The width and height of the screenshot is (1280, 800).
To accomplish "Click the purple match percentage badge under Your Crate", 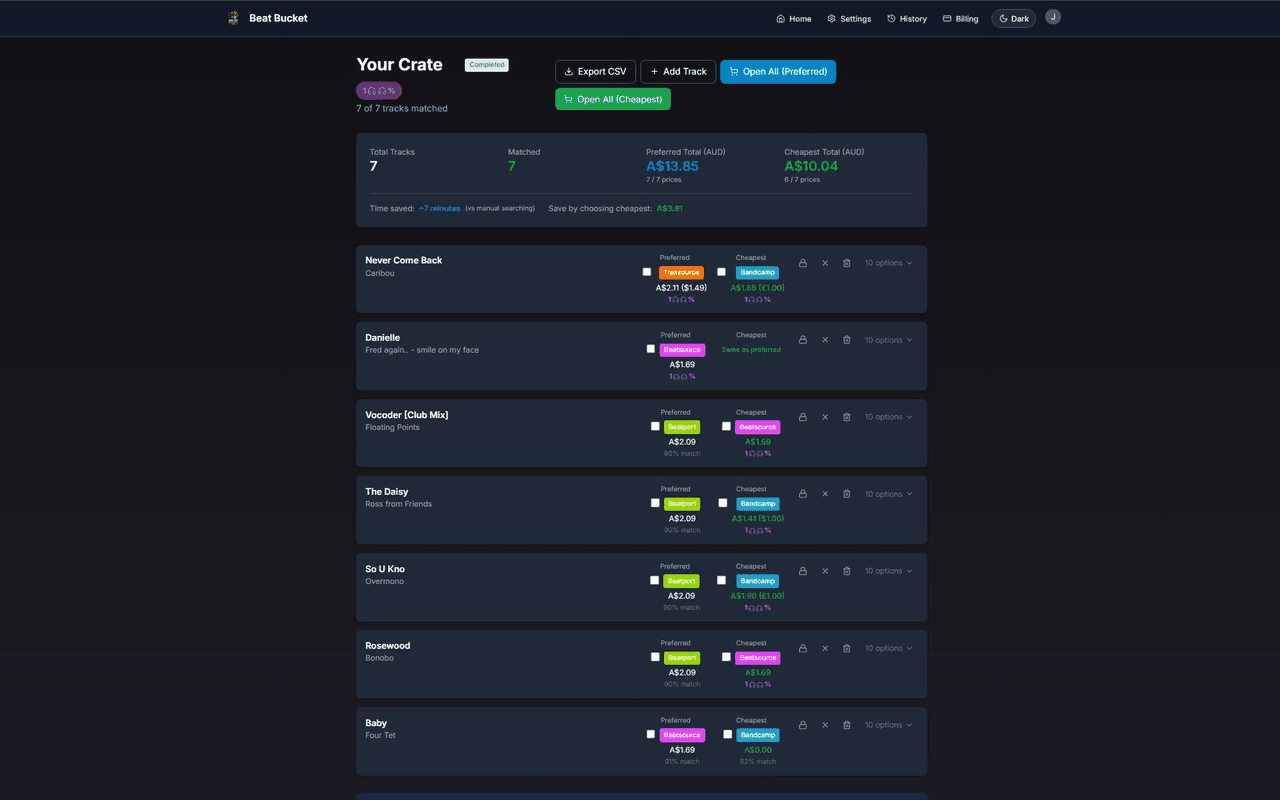I will point(379,90).
